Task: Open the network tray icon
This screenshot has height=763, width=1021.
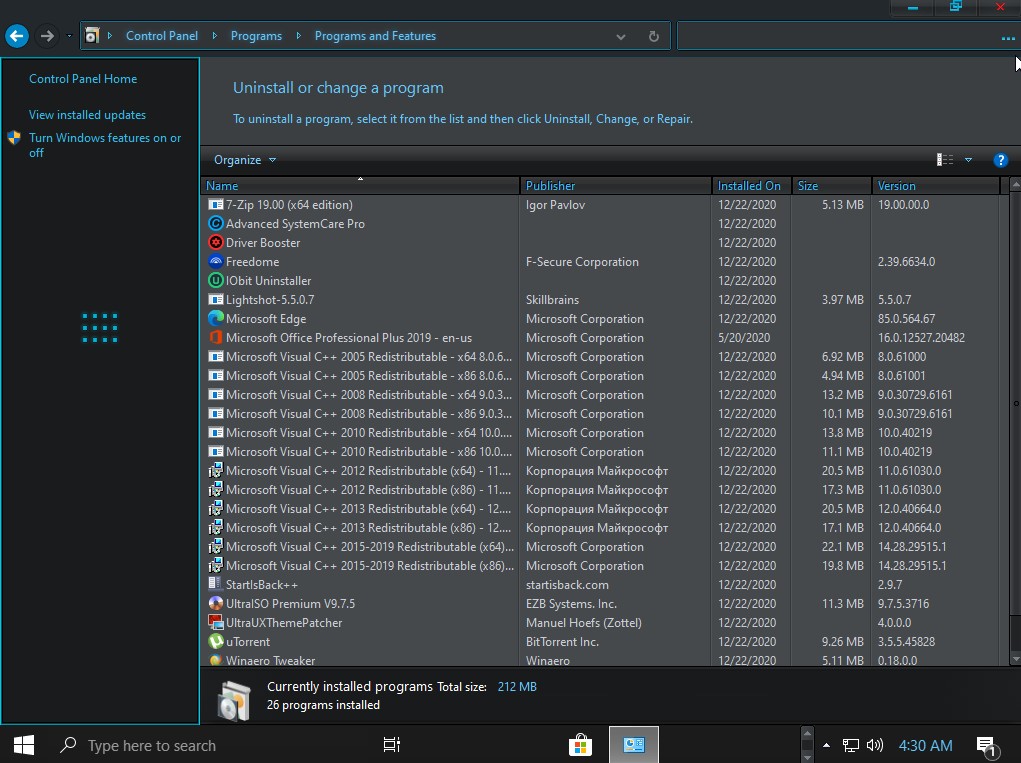Action: coord(850,745)
